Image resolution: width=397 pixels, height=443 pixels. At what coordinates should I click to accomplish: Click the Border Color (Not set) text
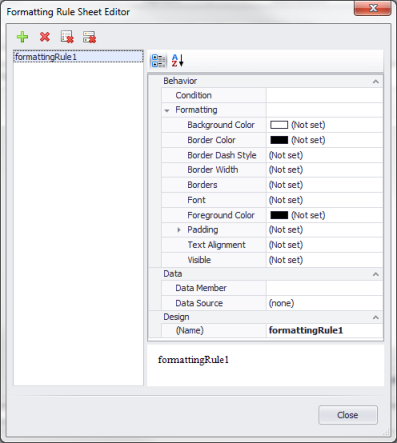click(308, 140)
